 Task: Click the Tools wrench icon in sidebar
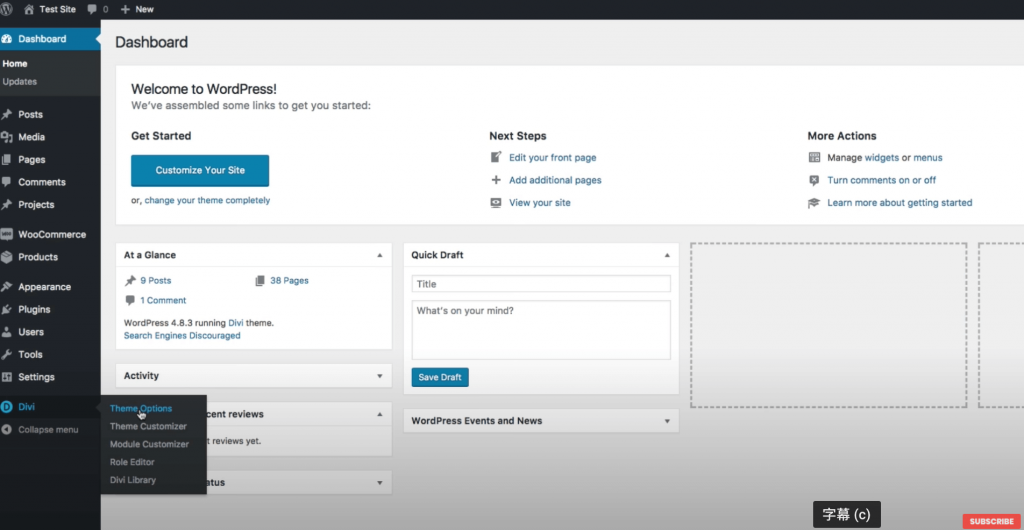coord(7,354)
